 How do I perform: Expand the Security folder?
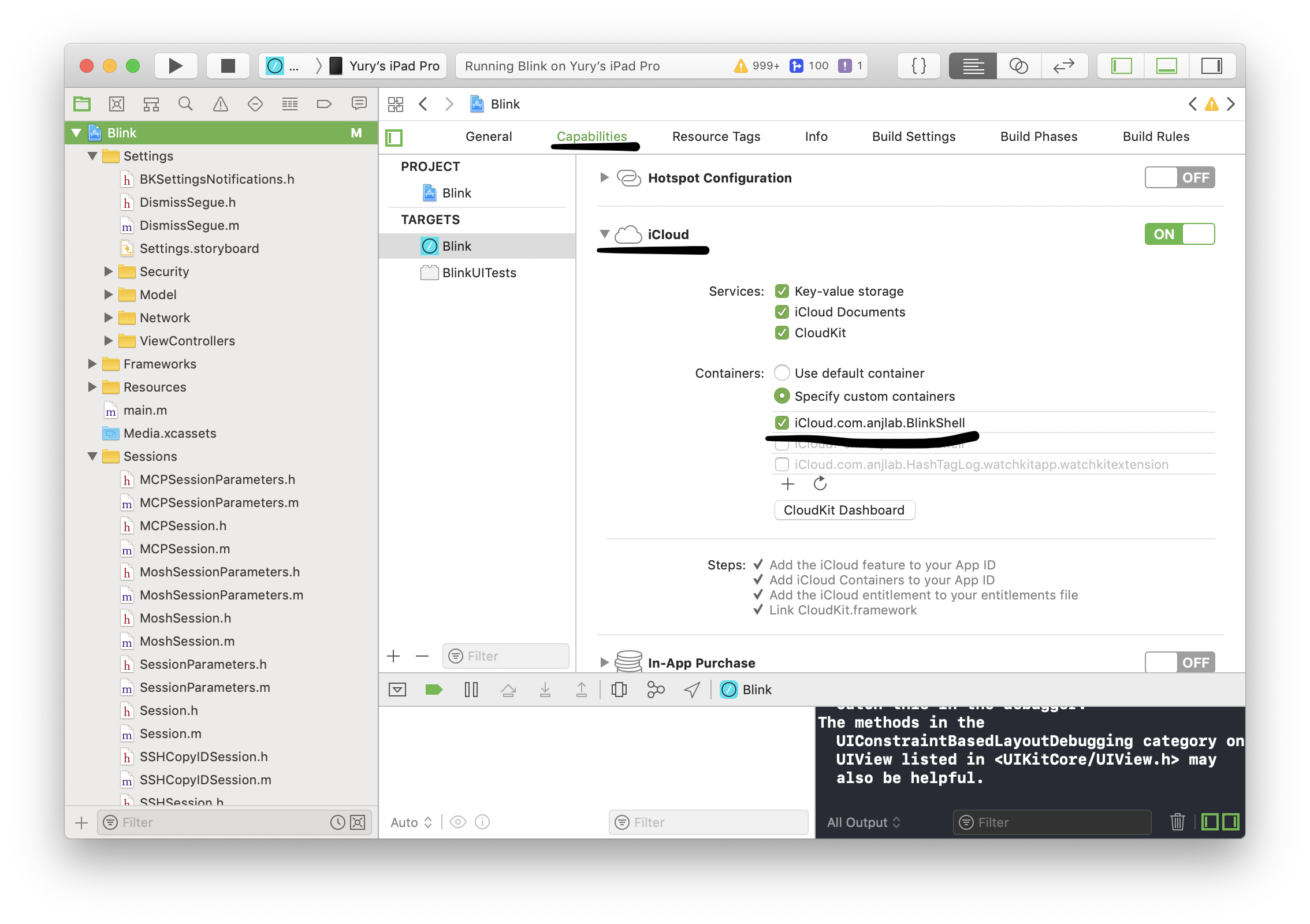click(x=108, y=271)
